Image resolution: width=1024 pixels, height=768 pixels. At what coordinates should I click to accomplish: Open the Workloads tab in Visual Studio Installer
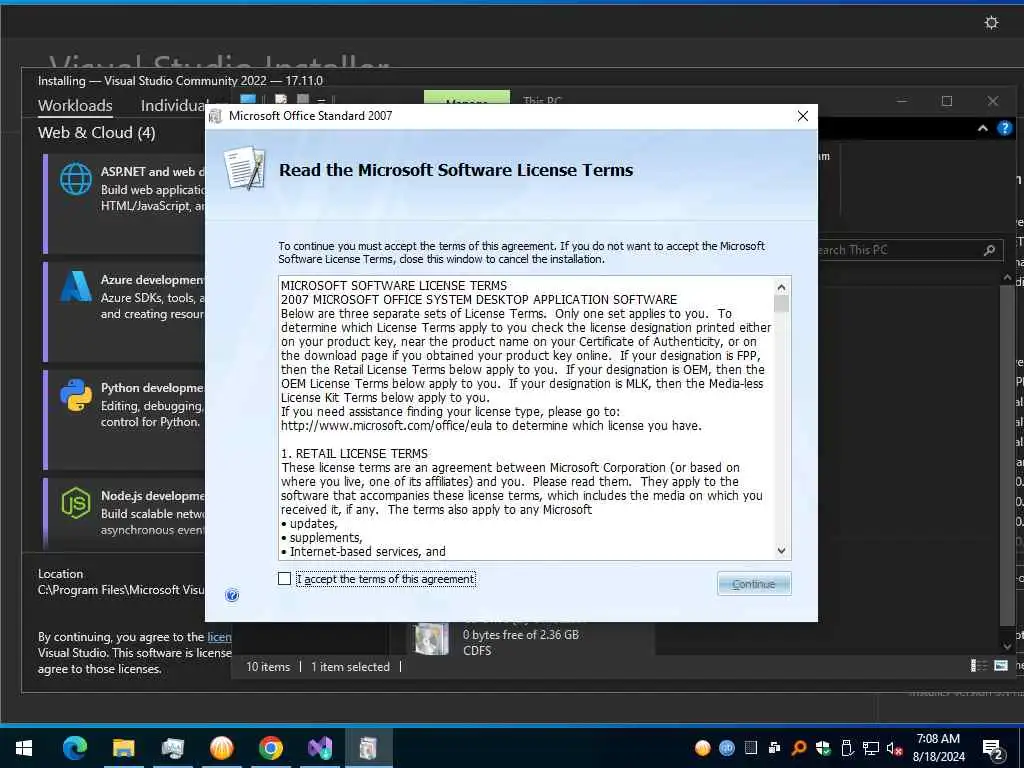[x=75, y=105]
